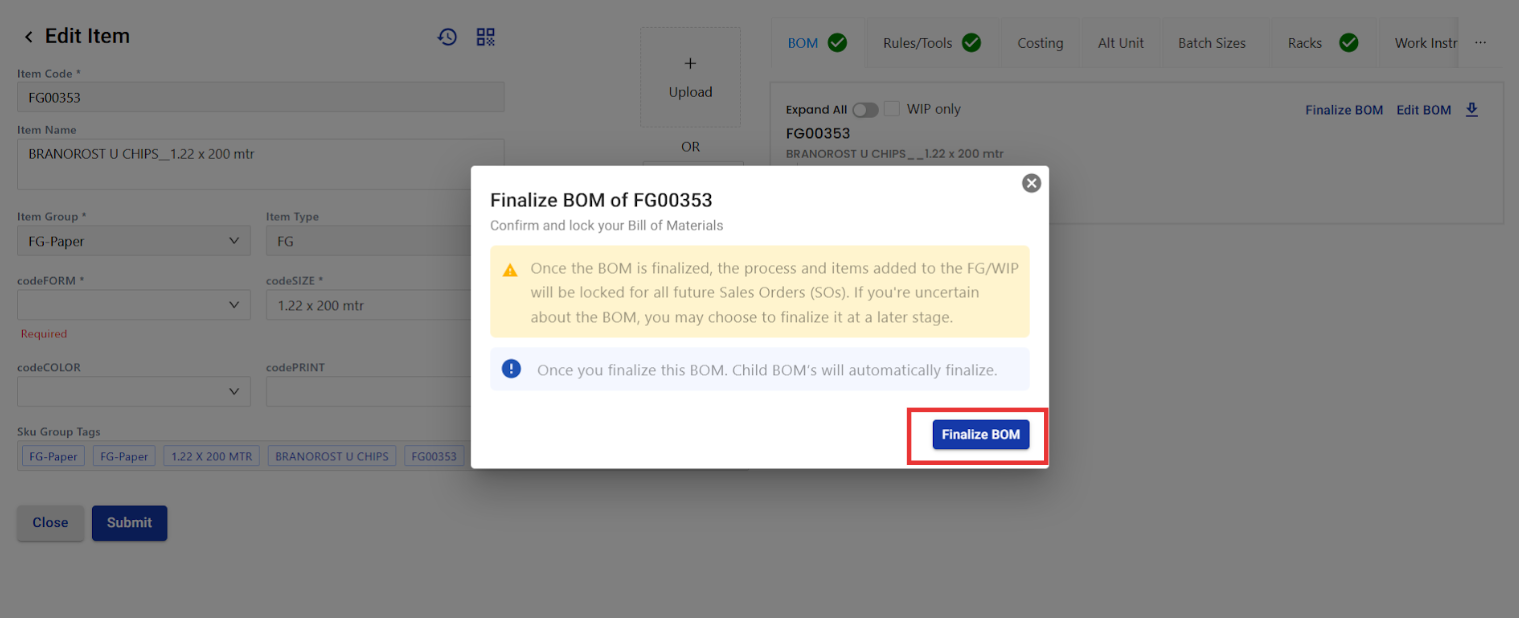The width and height of the screenshot is (1519, 618).
Task: Click the Edit BOM link
Action: point(1423,110)
